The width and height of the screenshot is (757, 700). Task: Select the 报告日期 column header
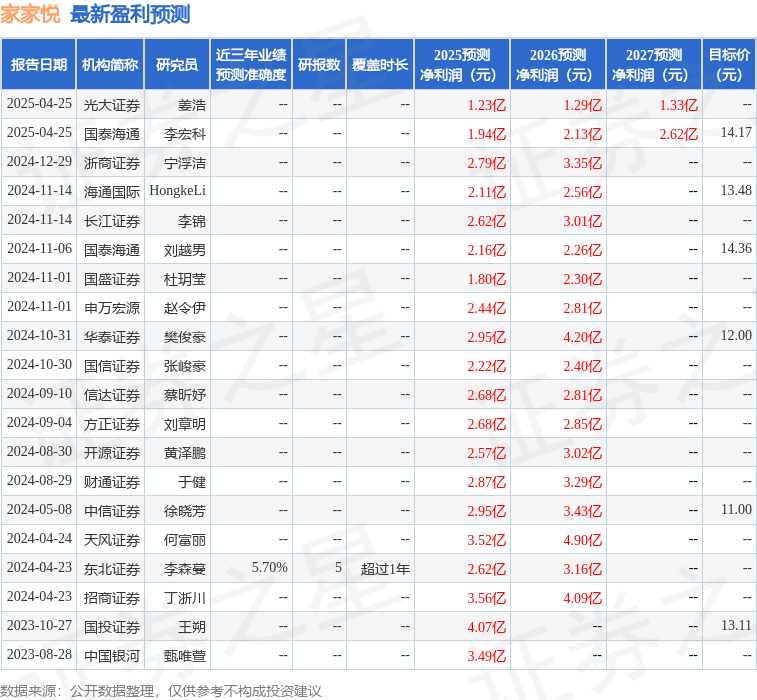pyautogui.click(x=39, y=65)
